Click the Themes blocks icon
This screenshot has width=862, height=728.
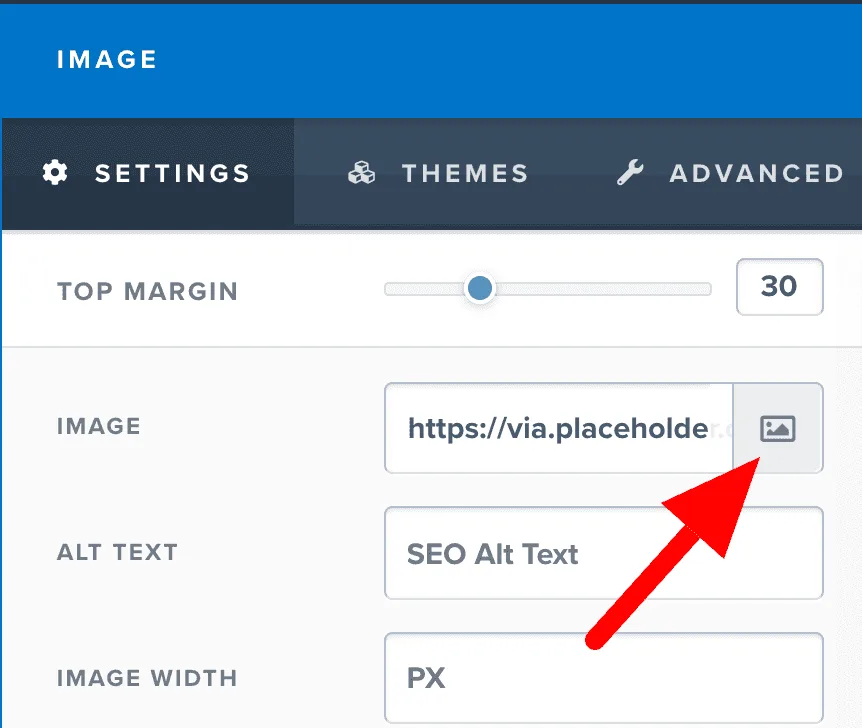(x=362, y=173)
